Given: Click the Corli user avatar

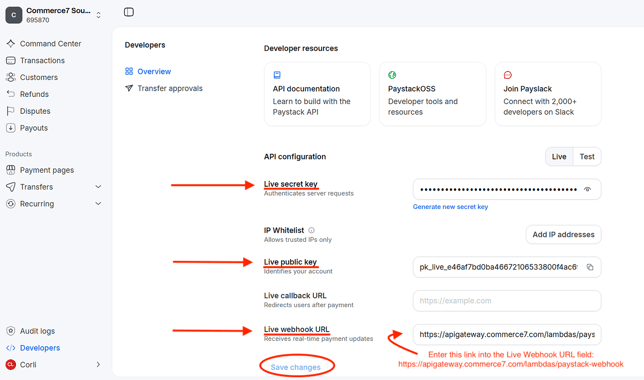Looking at the screenshot, I should tap(11, 364).
